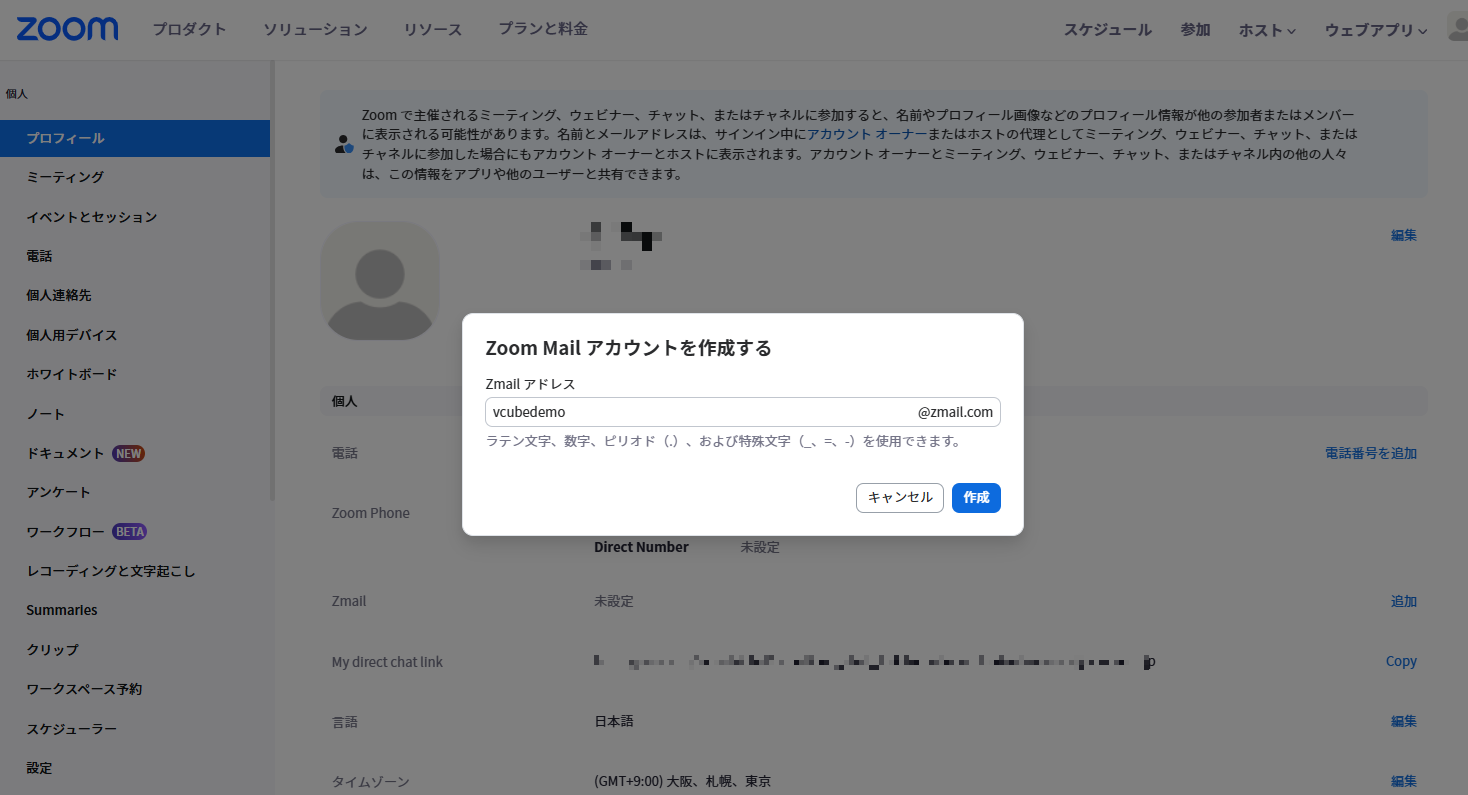Screen dimensions: 1468x795
Task: Click the Zmail address input field
Action: (x=742, y=412)
